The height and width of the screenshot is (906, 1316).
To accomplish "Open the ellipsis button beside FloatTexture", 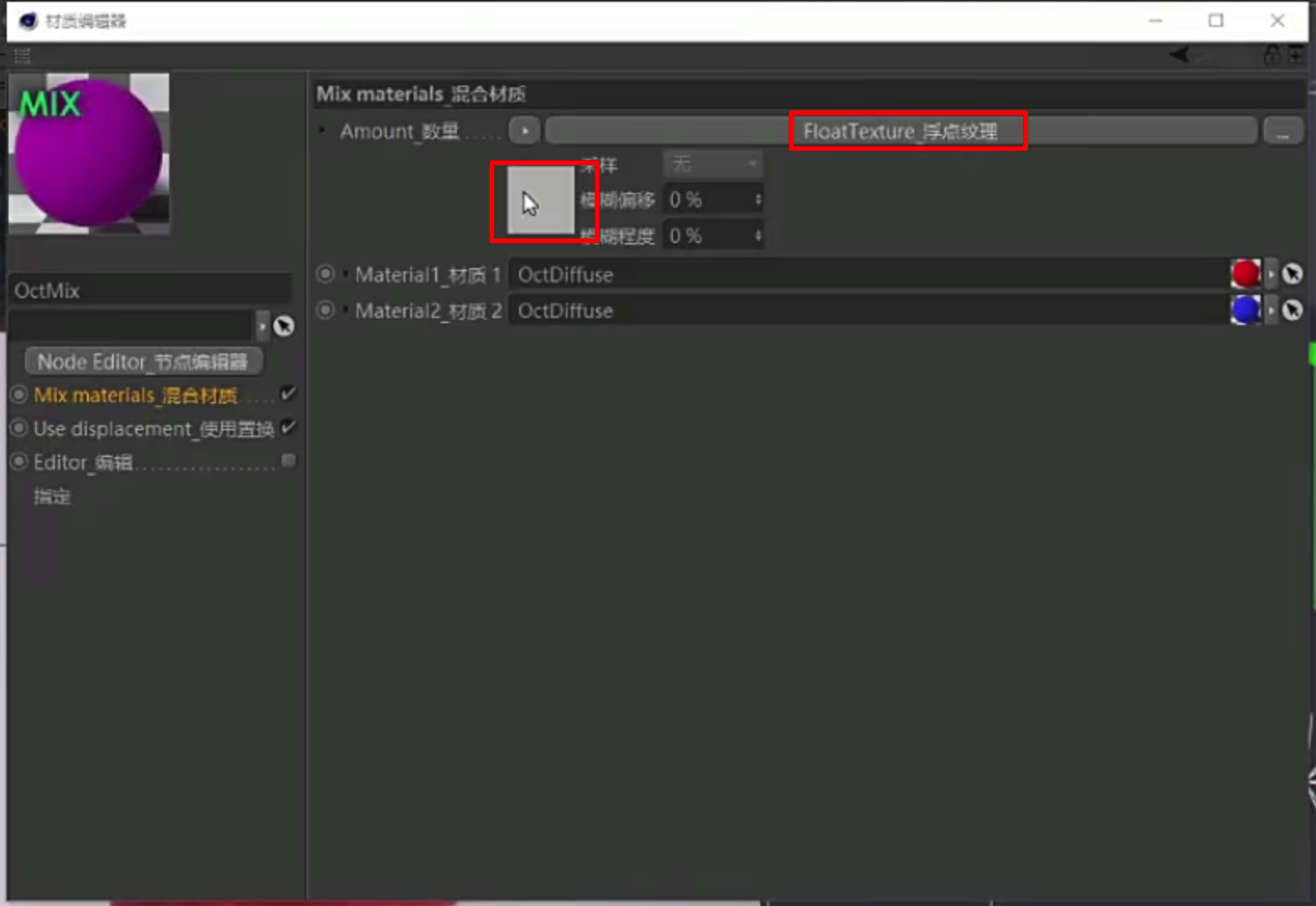I will click(1283, 131).
